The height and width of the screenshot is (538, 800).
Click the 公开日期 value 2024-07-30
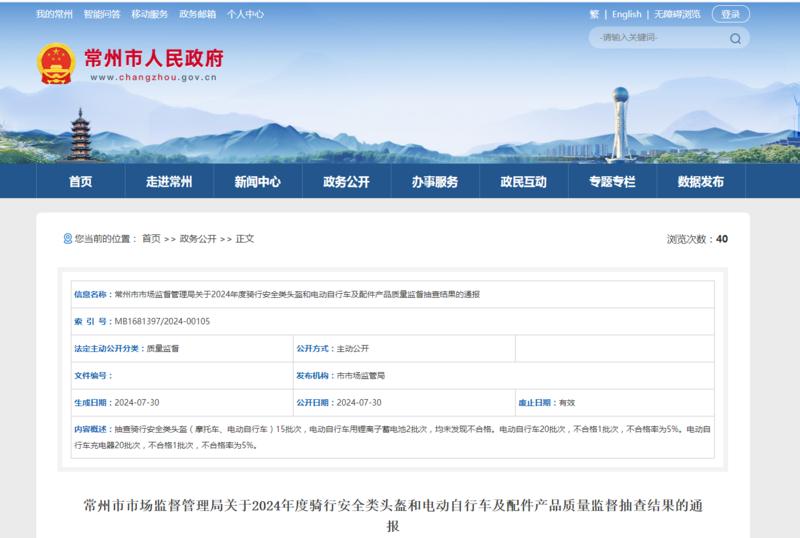(359, 403)
